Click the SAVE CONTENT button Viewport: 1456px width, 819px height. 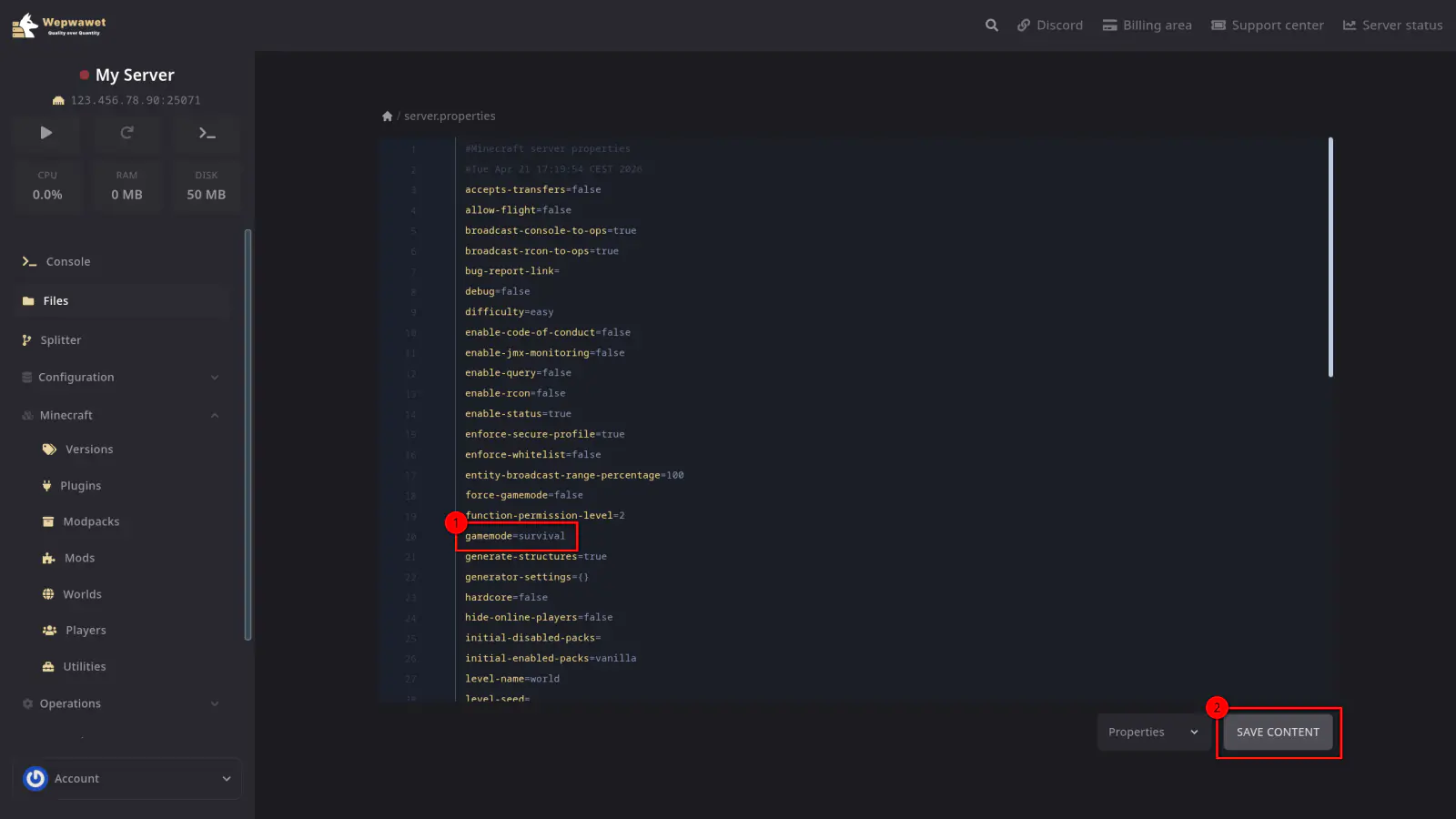[1277, 733]
